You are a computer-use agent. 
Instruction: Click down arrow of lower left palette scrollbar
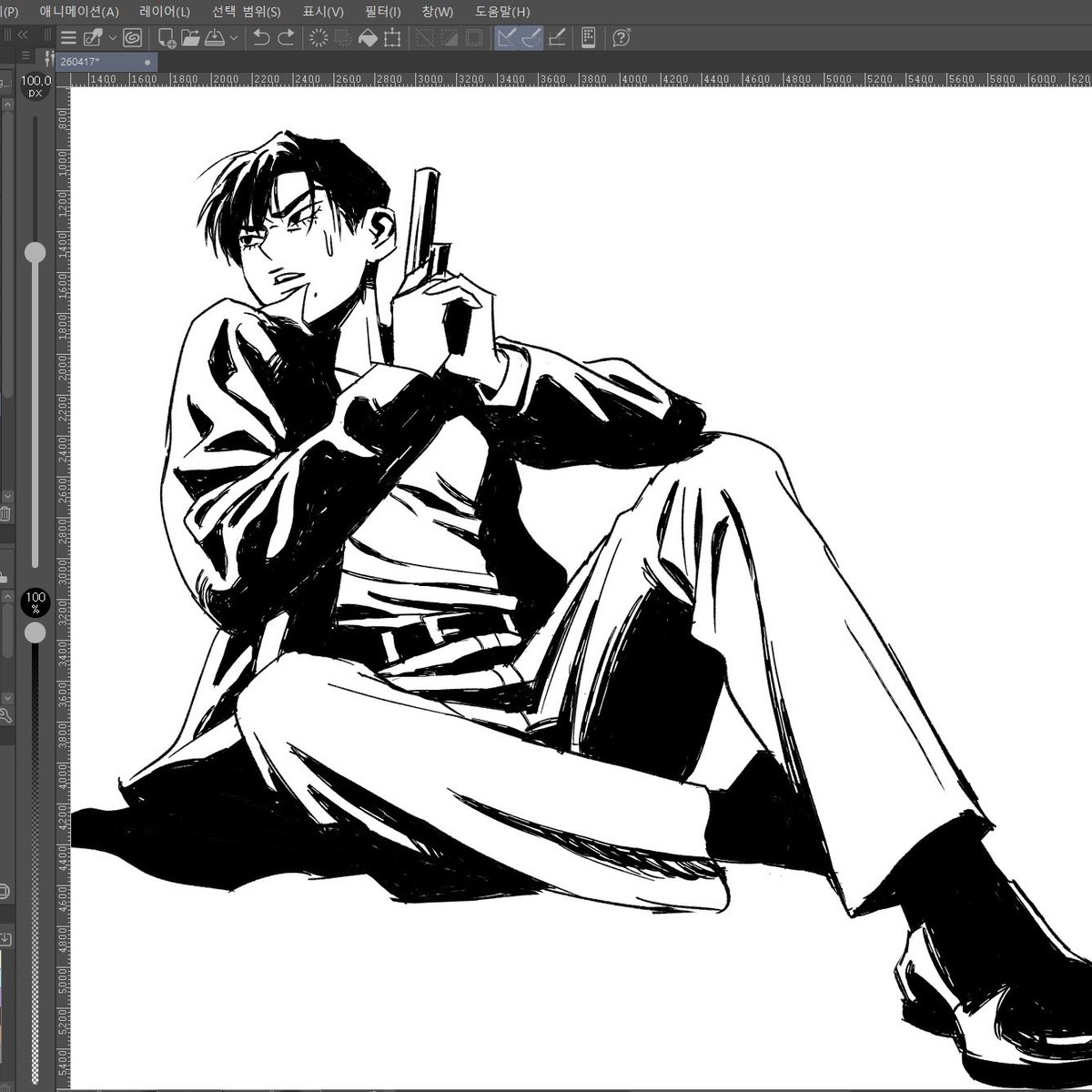5,697
